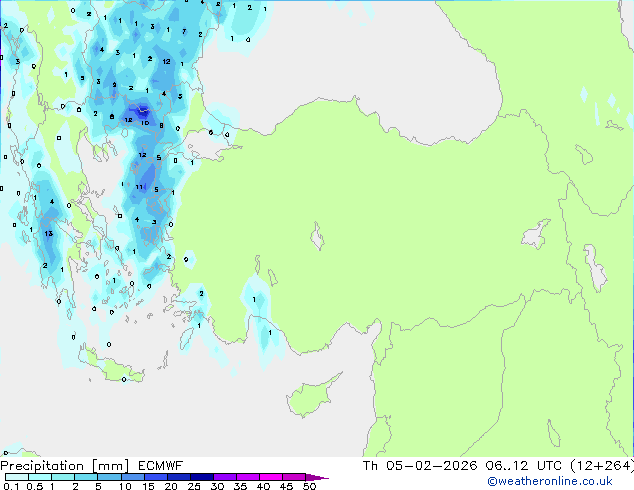Pick the legend swatch between 35 and 40
The image size is (634, 490).
click(x=247, y=477)
